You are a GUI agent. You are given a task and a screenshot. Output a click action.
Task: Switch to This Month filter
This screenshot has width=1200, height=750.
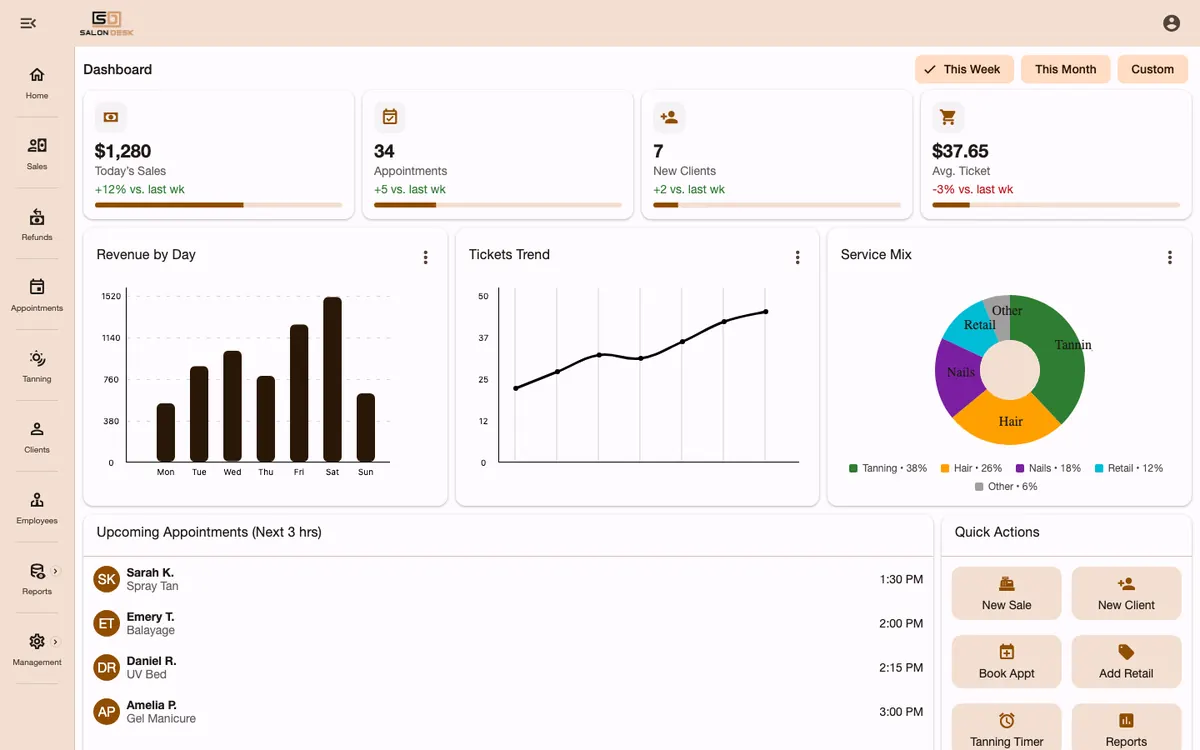(1065, 69)
